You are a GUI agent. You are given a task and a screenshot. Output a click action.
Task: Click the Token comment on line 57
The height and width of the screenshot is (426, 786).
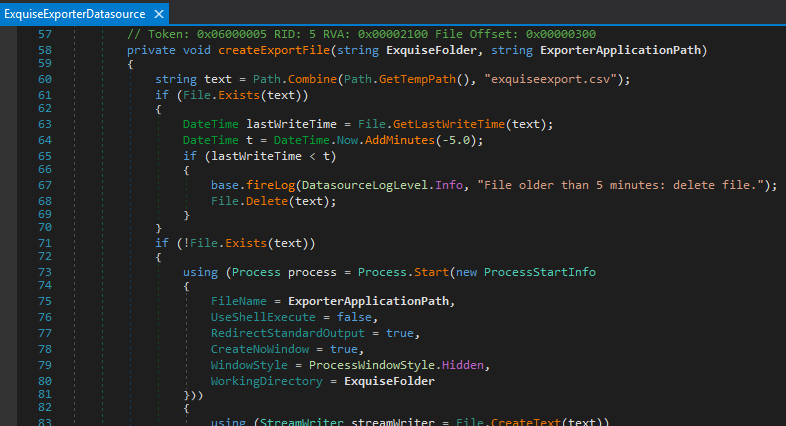[361, 34]
